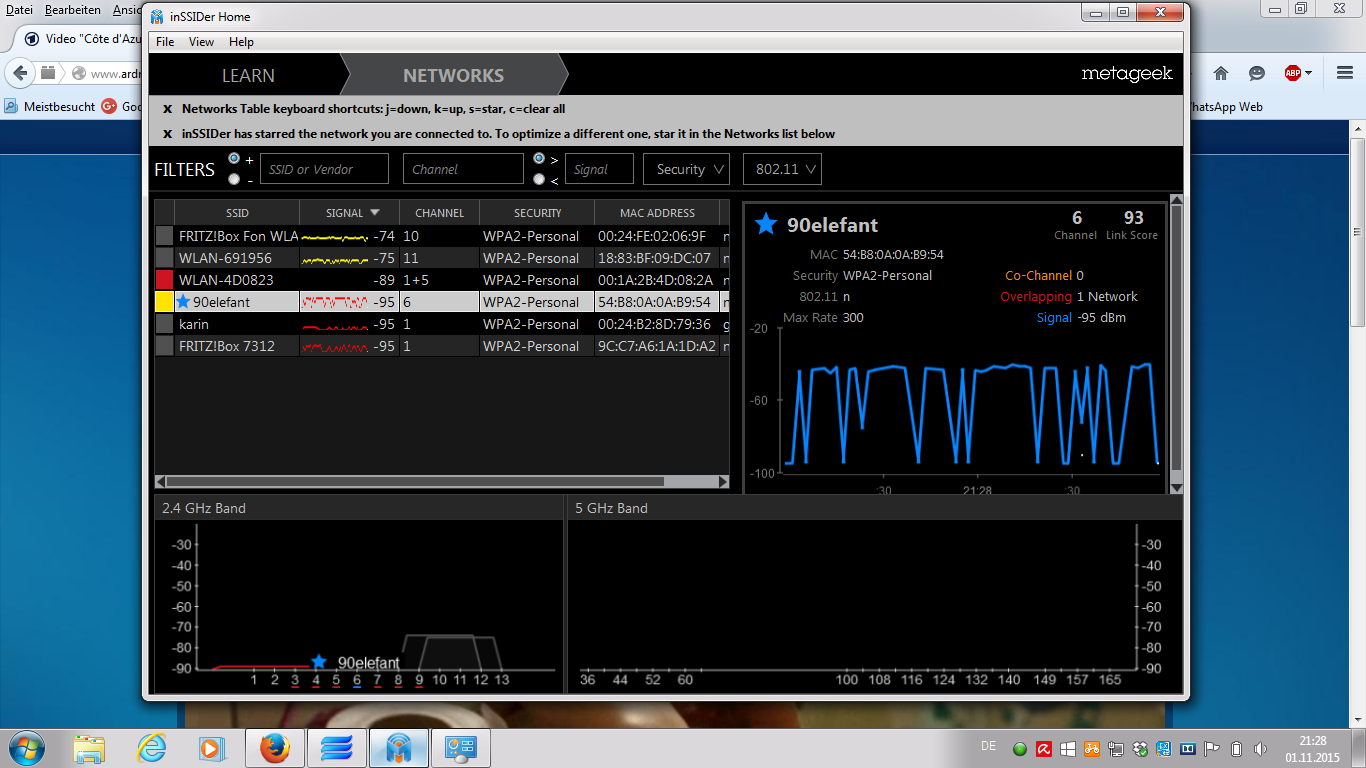Switch to Firefox in the taskbar

point(274,748)
